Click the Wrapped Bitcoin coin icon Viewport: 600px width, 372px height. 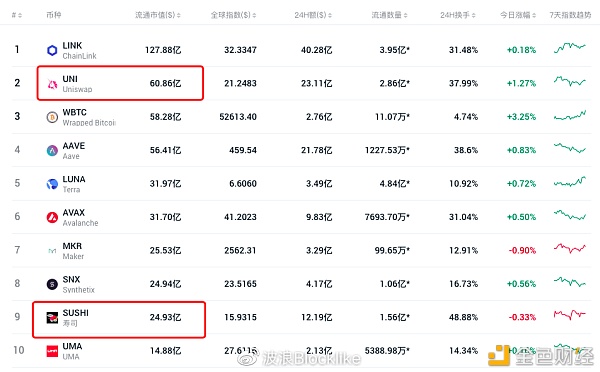point(52,117)
